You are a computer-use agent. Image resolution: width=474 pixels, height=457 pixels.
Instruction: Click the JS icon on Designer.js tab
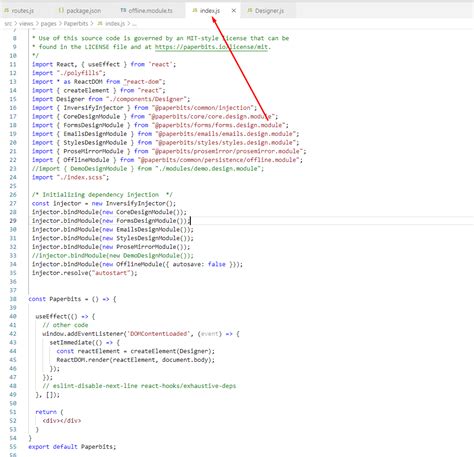click(250, 11)
